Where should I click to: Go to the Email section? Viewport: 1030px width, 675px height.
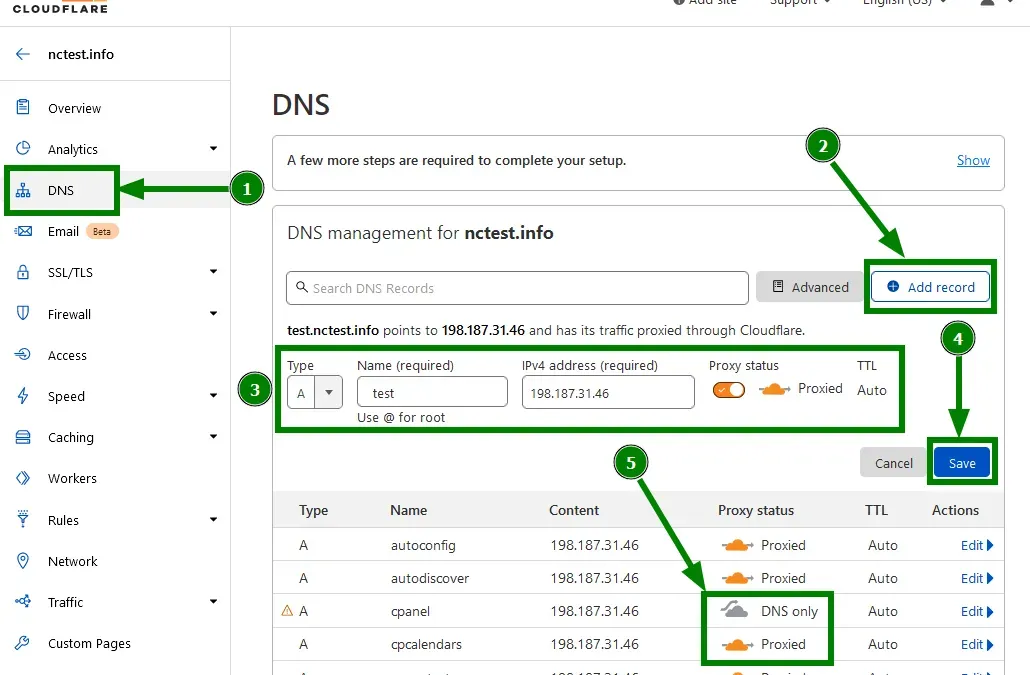[63, 231]
